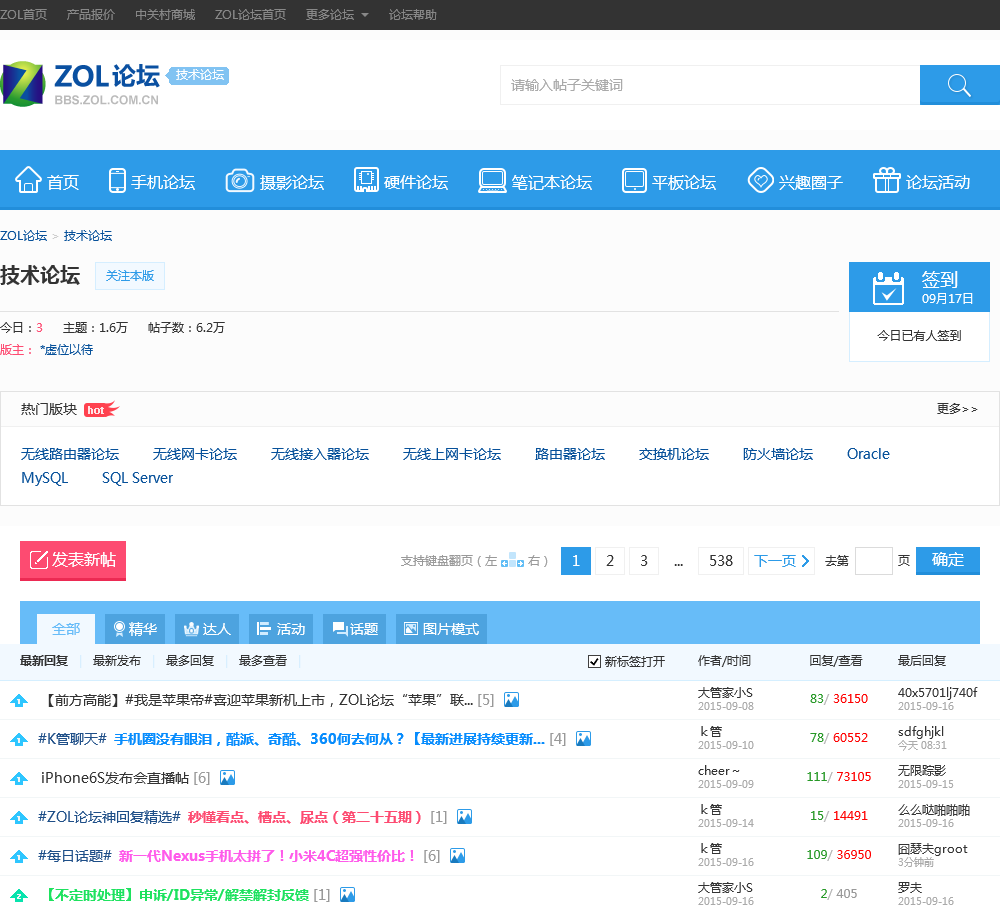Sort by 最多回复
1000x909 pixels.
point(190,661)
